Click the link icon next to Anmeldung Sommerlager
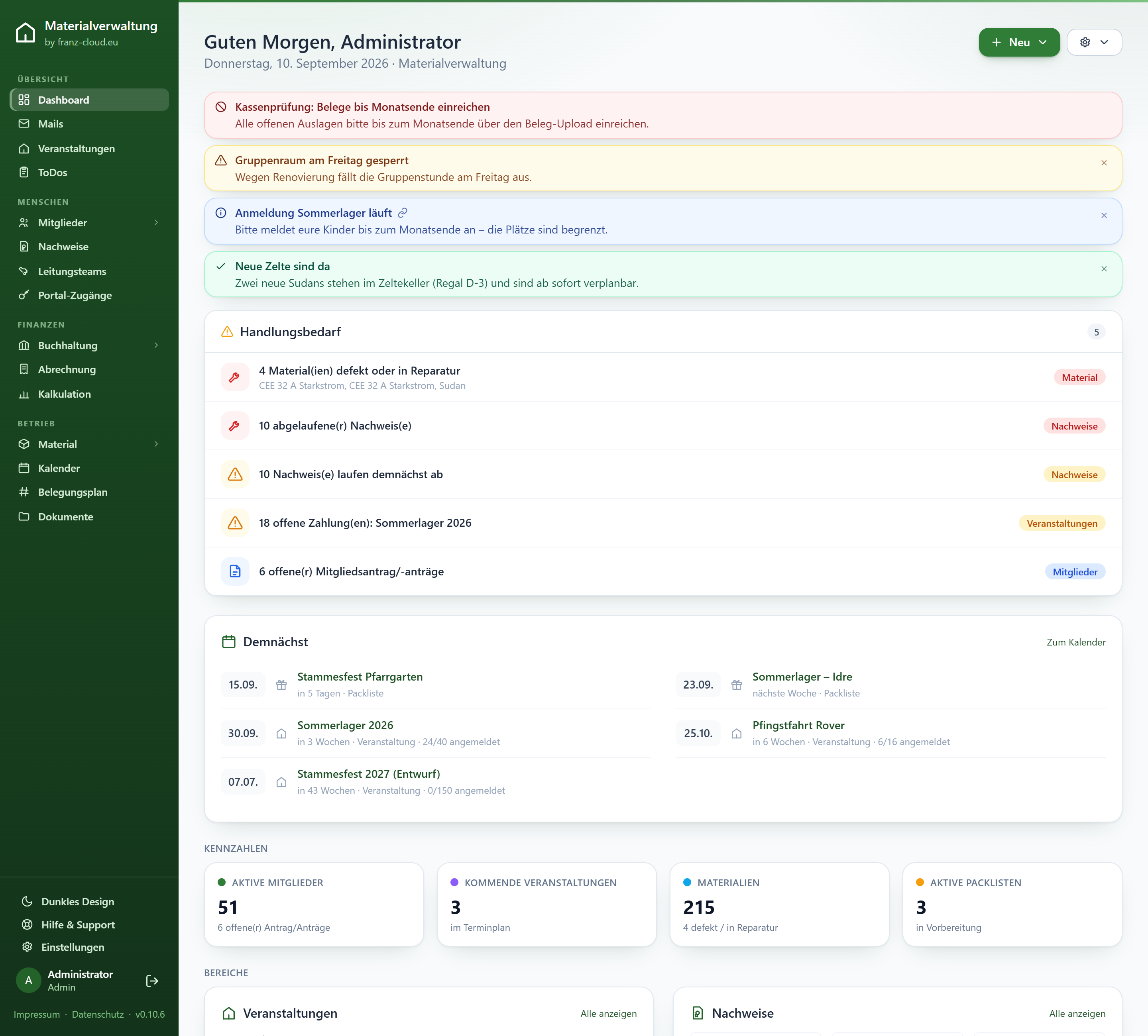 (403, 213)
